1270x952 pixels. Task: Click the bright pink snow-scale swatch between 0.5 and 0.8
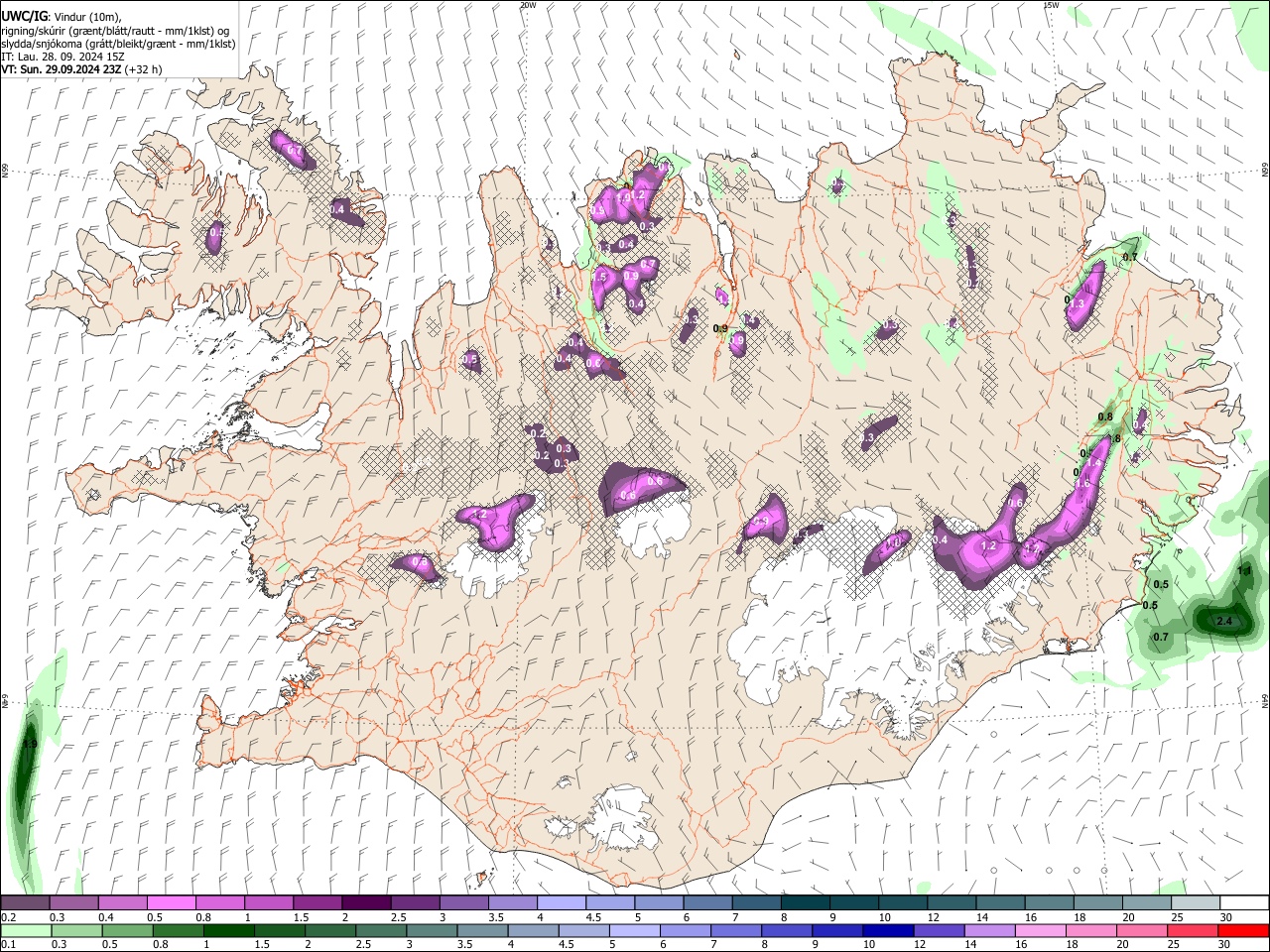coord(171,903)
